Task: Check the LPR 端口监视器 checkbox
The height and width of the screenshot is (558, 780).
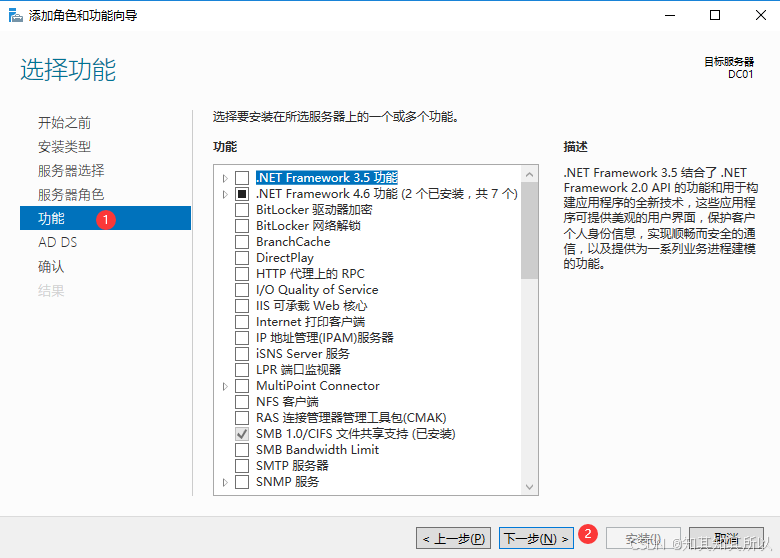Action: [x=242, y=370]
